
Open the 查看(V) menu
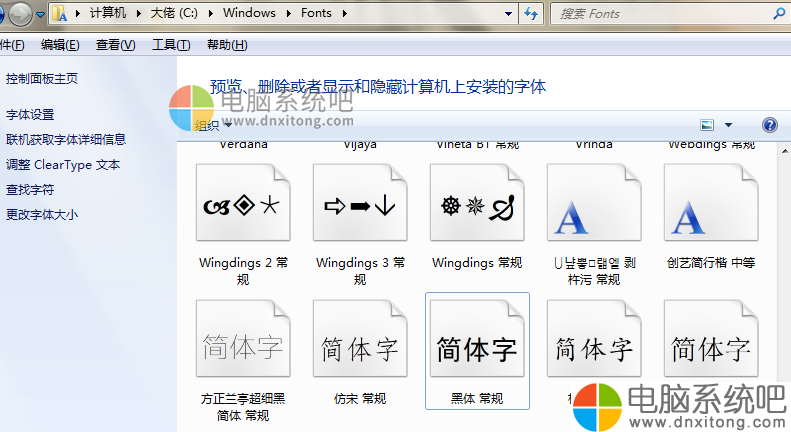116,45
